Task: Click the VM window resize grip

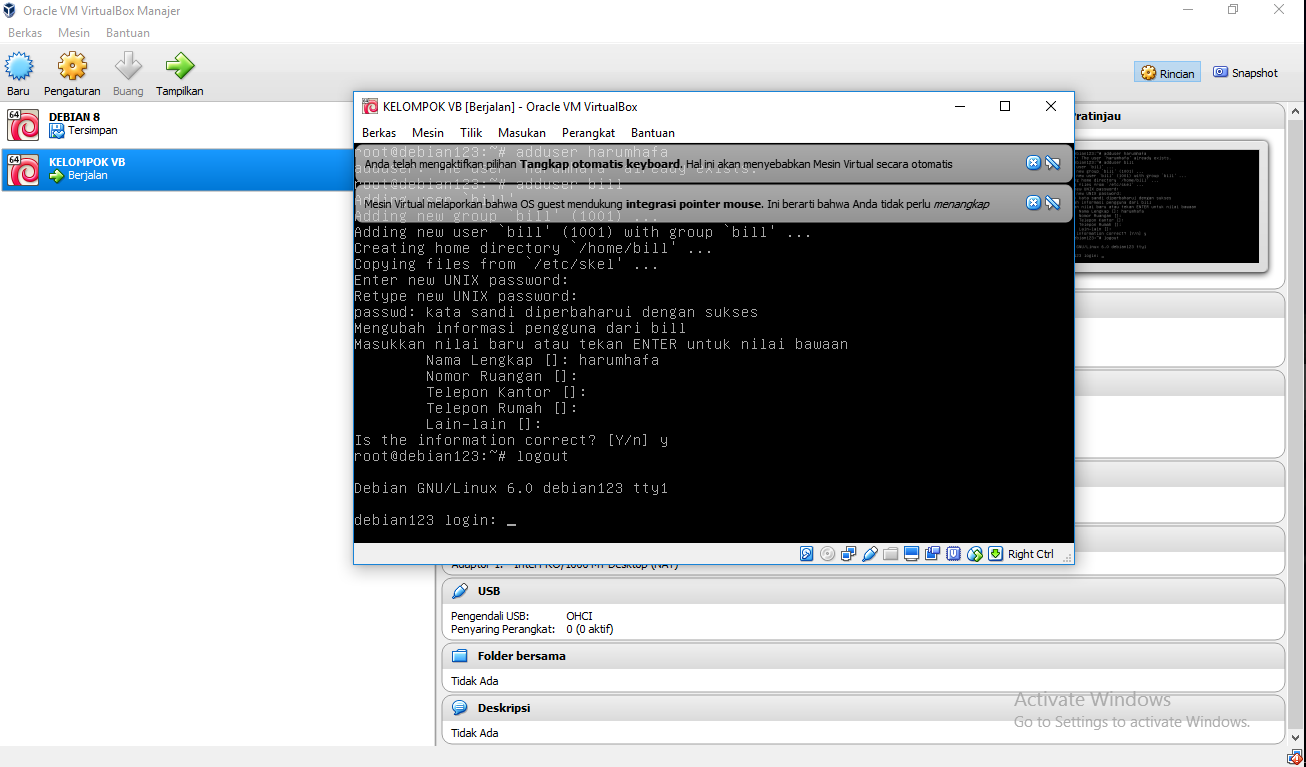Action: 1067,558
